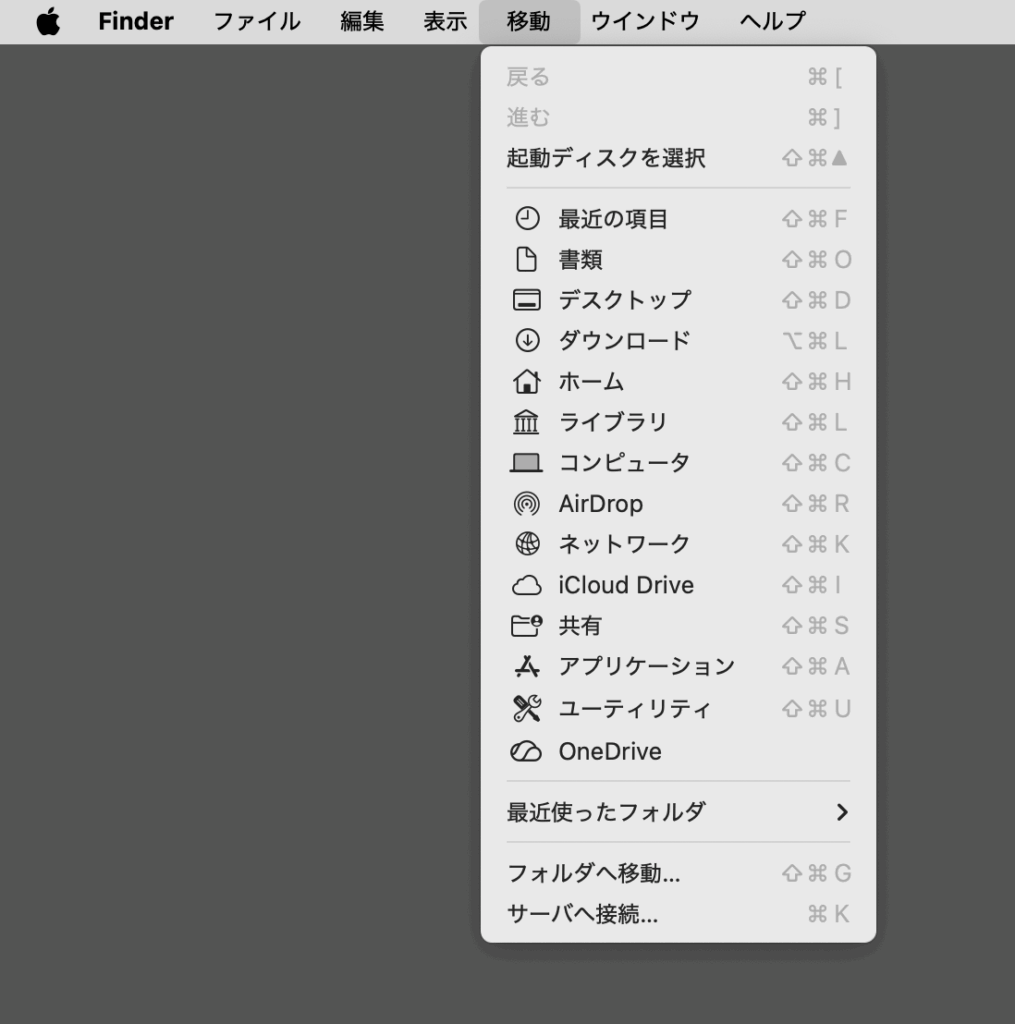Choose サーバへ接続... from the menu
Viewport: 1015px width, 1024px height.
point(583,914)
